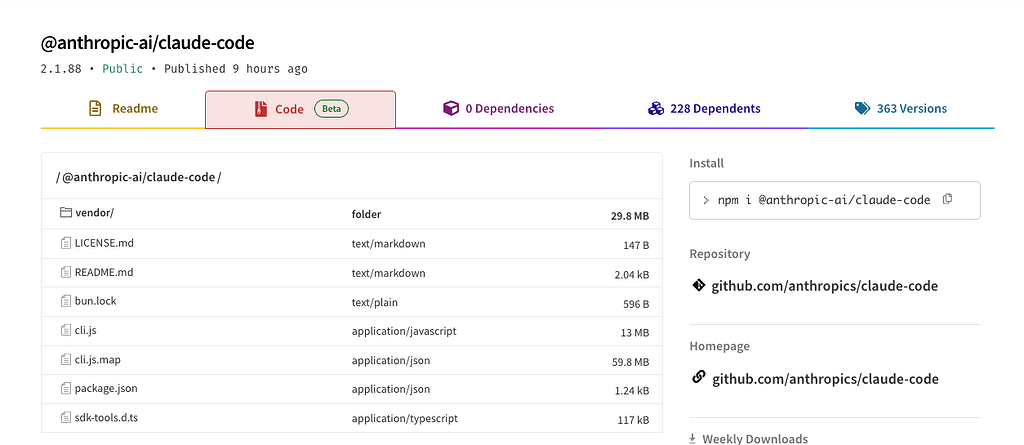Viewport: 1024px width, 445px height.
Task: Click the application/javascript type cell
Action: tap(404, 331)
